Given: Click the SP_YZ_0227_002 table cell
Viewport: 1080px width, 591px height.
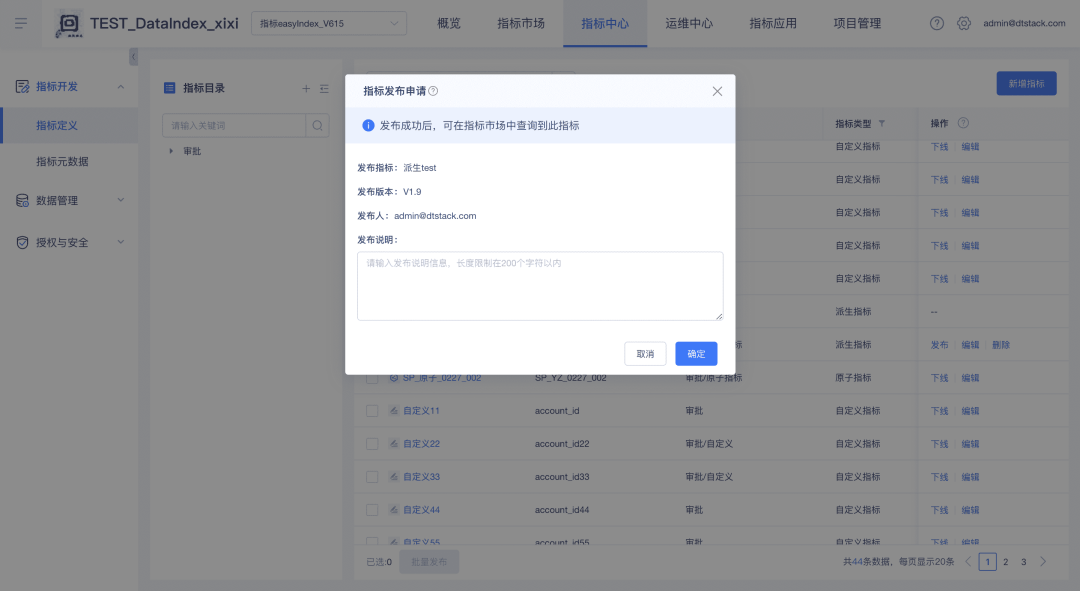Looking at the screenshot, I should point(570,378).
